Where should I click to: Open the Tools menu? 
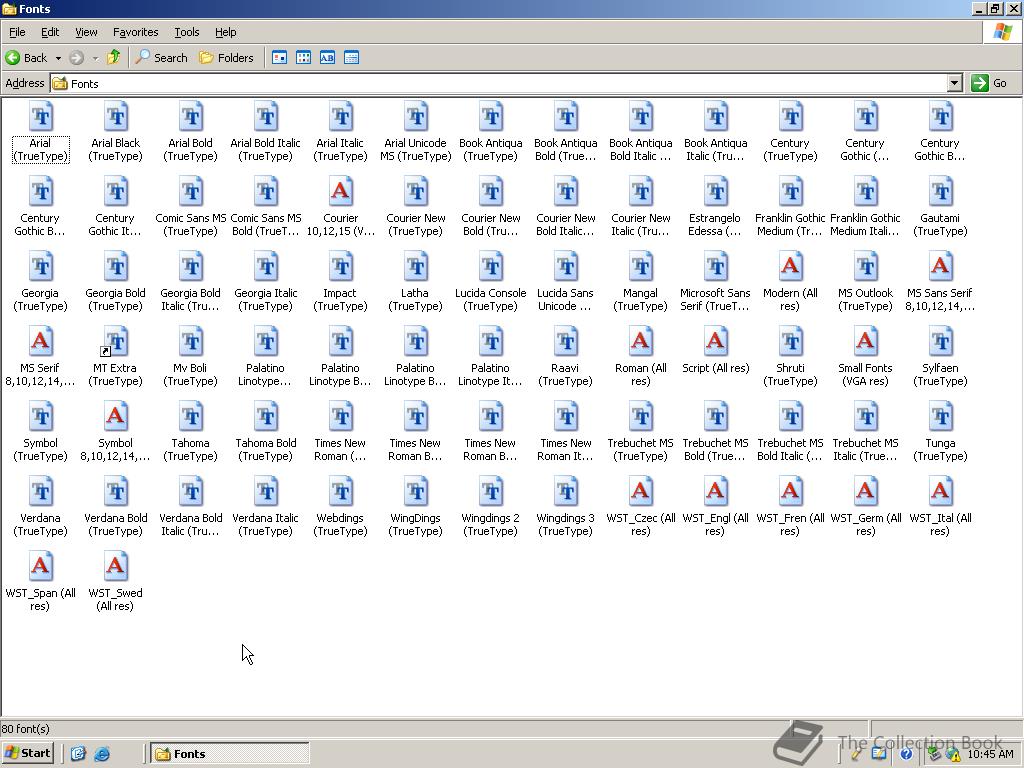coord(186,32)
